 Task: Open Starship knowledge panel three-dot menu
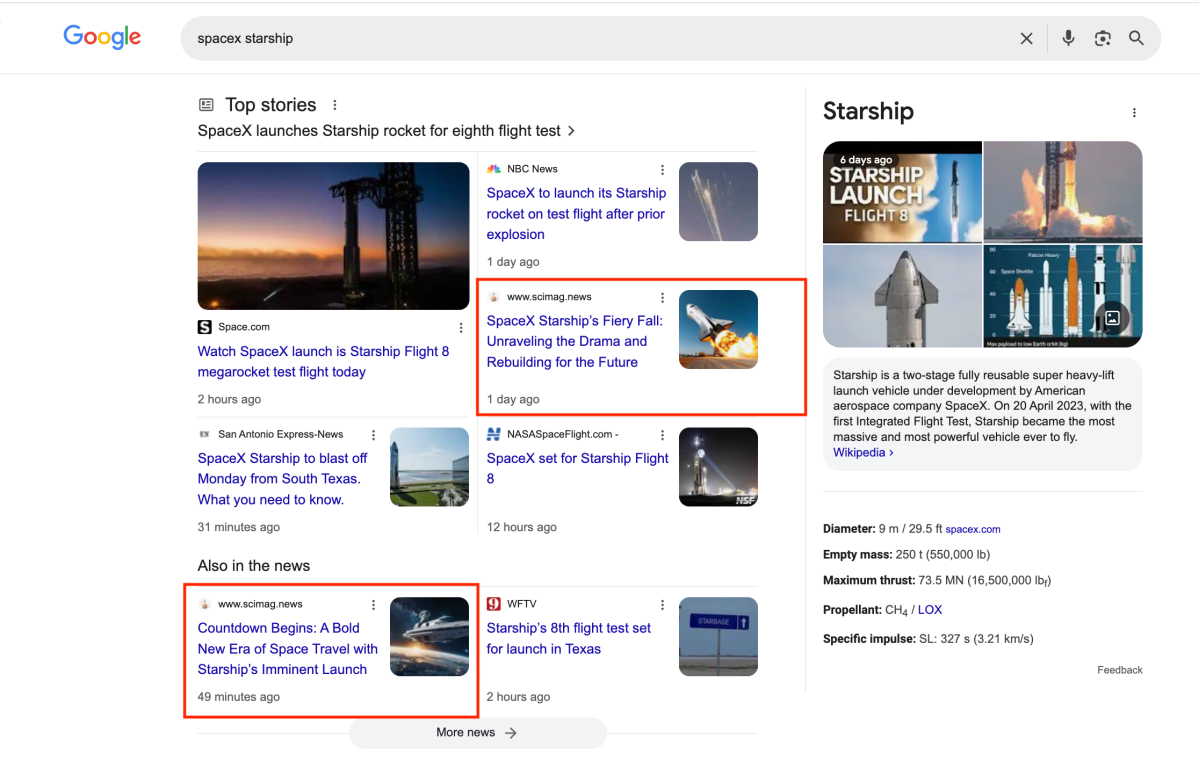pyautogui.click(x=1133, y=113)
